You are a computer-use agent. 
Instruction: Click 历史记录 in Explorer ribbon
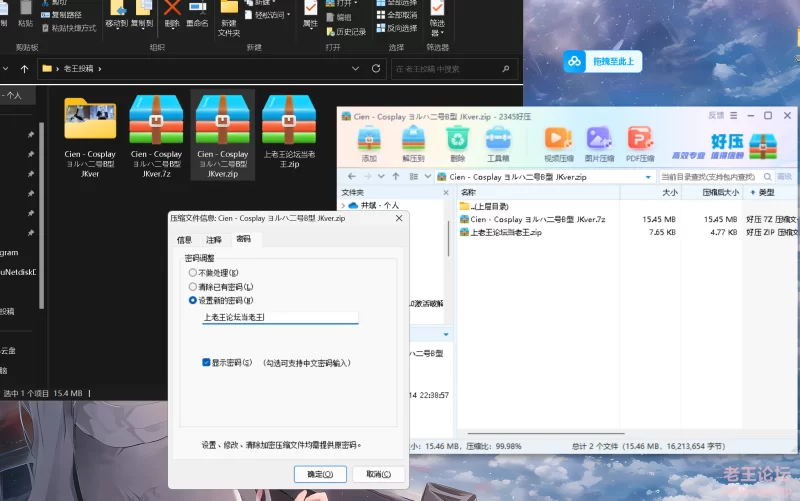346,32
